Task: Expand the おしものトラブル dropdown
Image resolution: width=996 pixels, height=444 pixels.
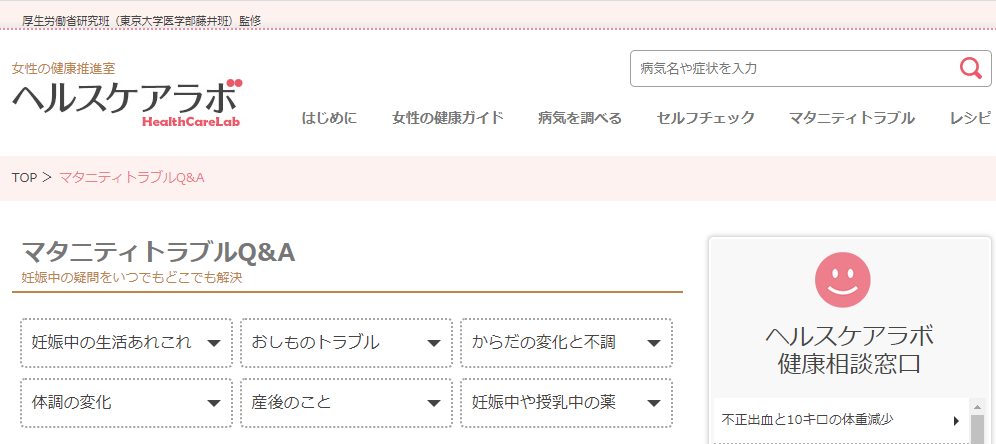Action: coord(346,343)
